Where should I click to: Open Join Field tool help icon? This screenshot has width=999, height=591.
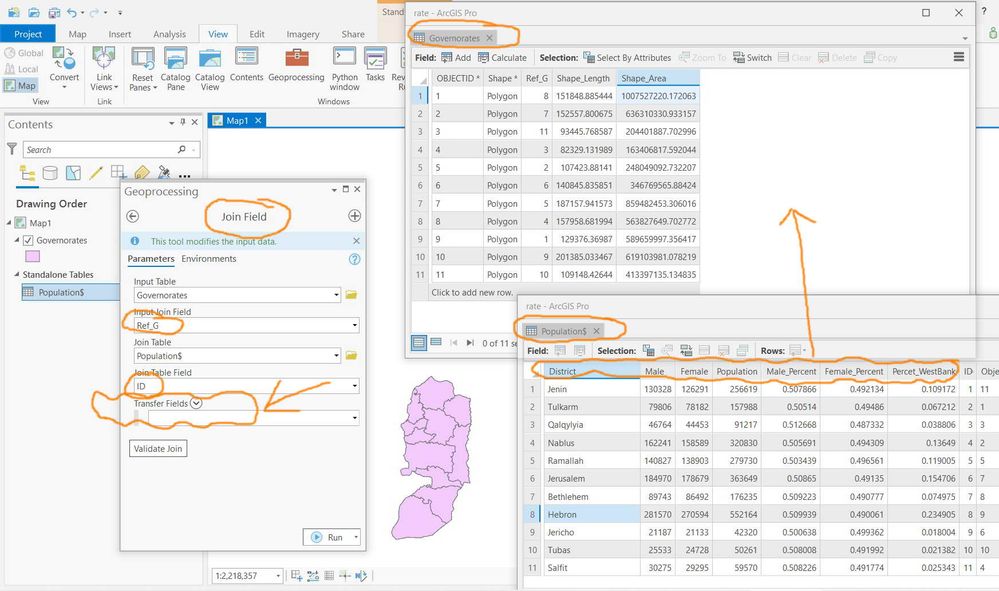click(x=355, y=259)
